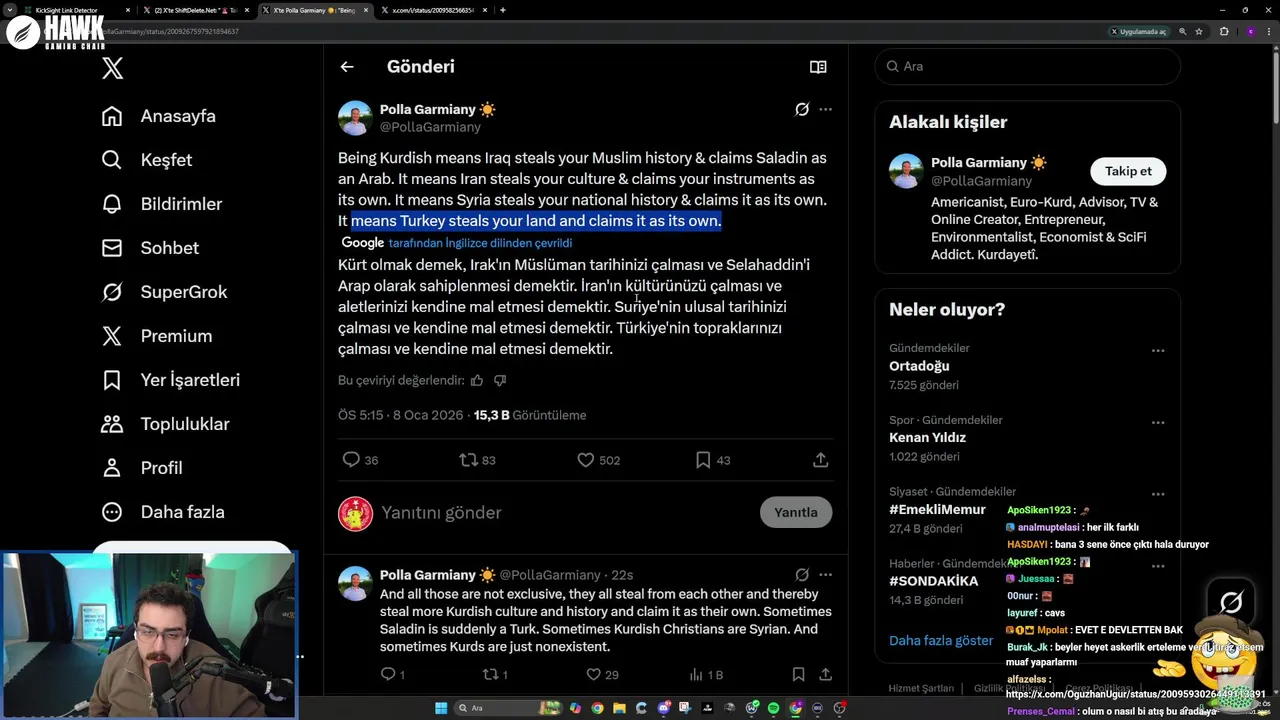The height and width of the screenshot is (720, 1280).
Task: Click the Ara search box
Action: (x=1028, y=66)
